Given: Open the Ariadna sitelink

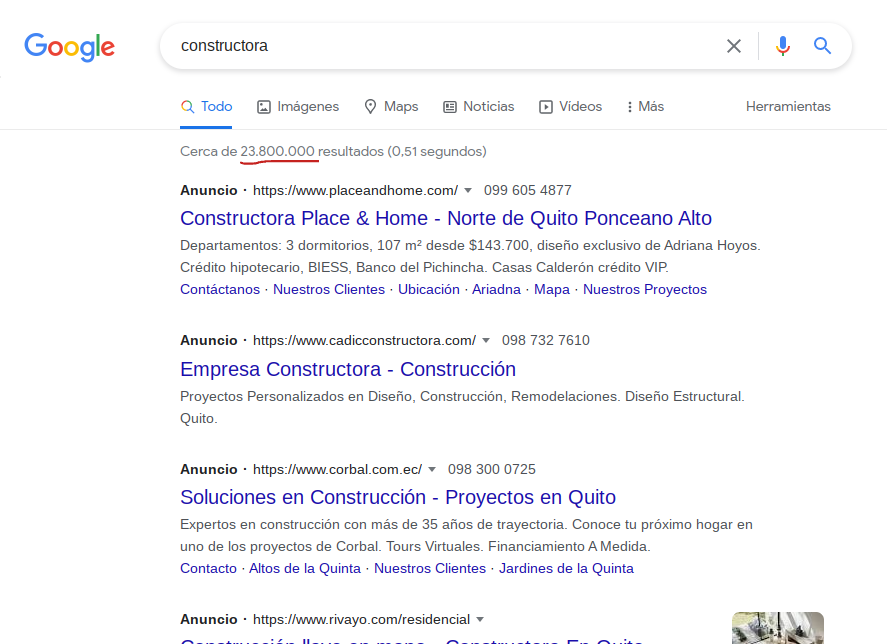Looking at the screenshot, I should click(496, 289).
